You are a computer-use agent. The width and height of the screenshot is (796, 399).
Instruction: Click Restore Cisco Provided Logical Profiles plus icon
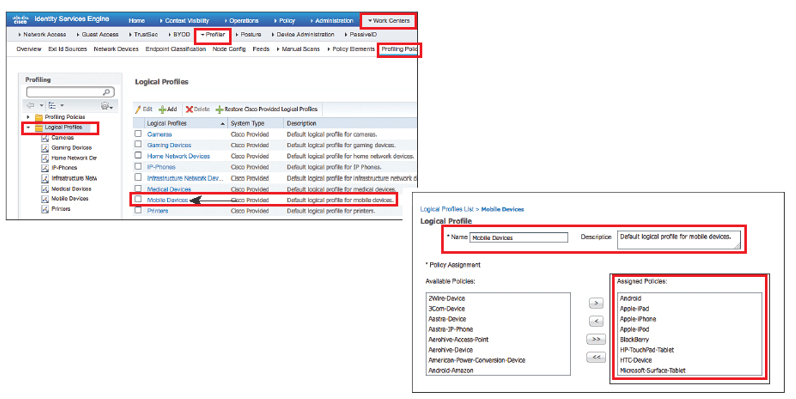point(219,109)
